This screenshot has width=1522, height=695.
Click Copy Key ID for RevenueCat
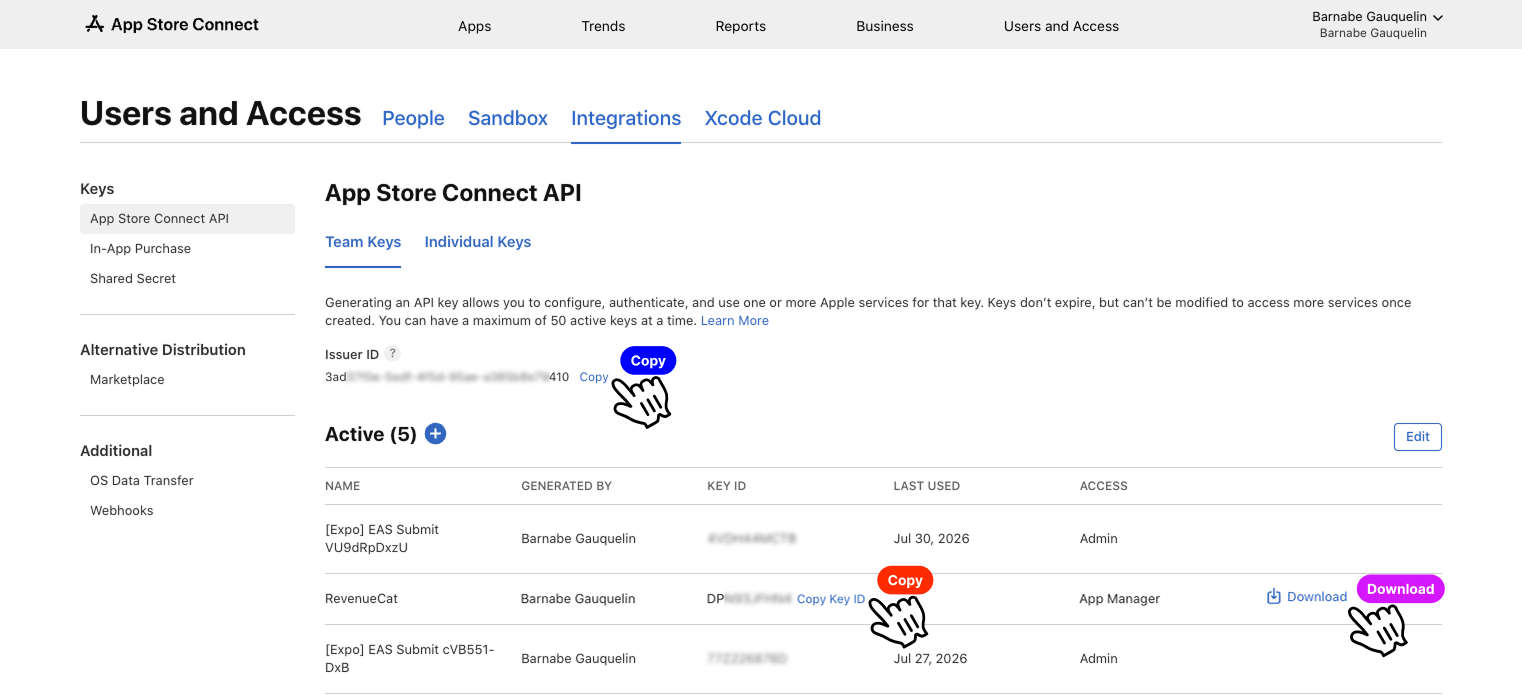point(831,599)
